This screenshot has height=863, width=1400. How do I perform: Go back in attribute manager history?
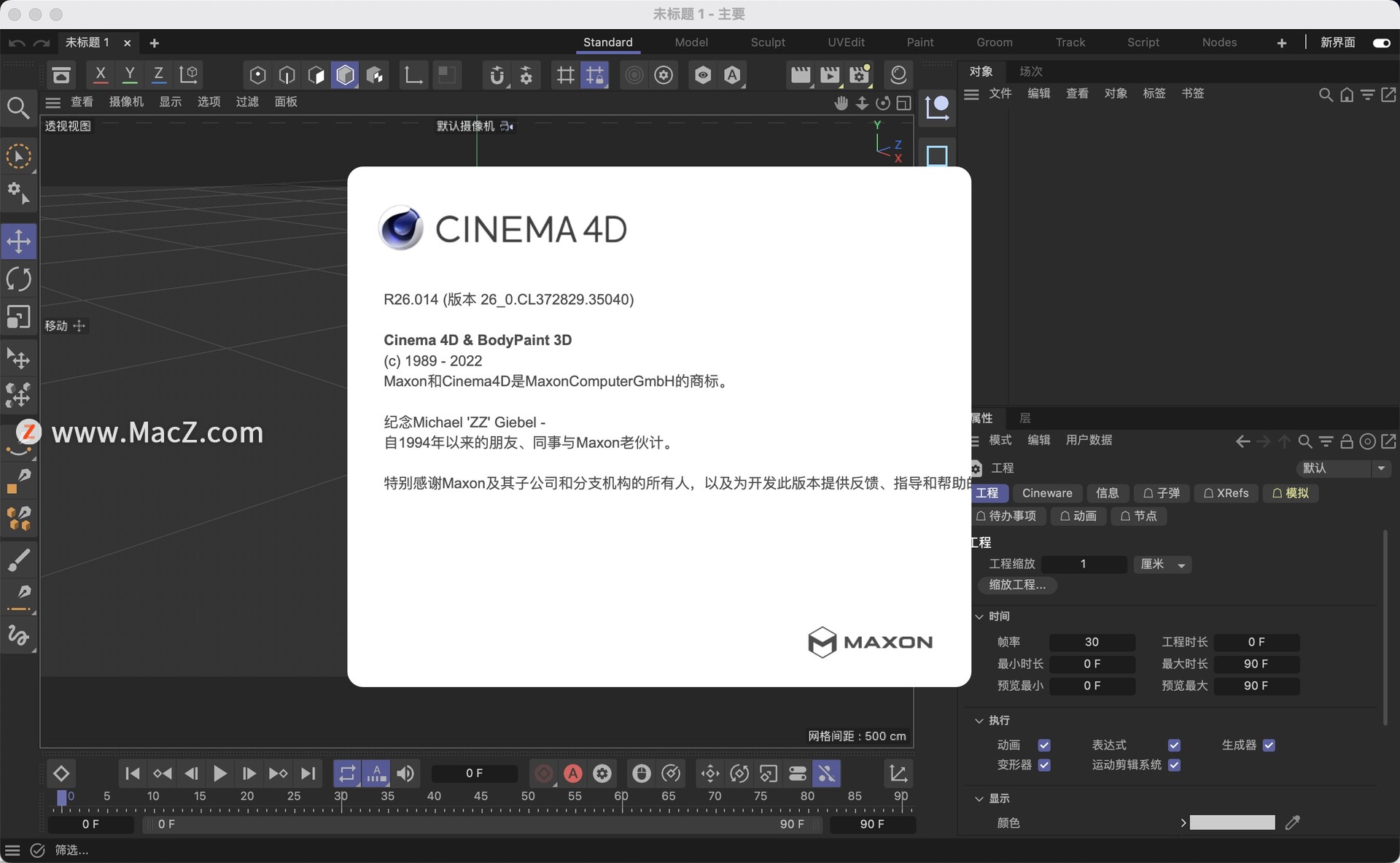(x=1243, y=441)
